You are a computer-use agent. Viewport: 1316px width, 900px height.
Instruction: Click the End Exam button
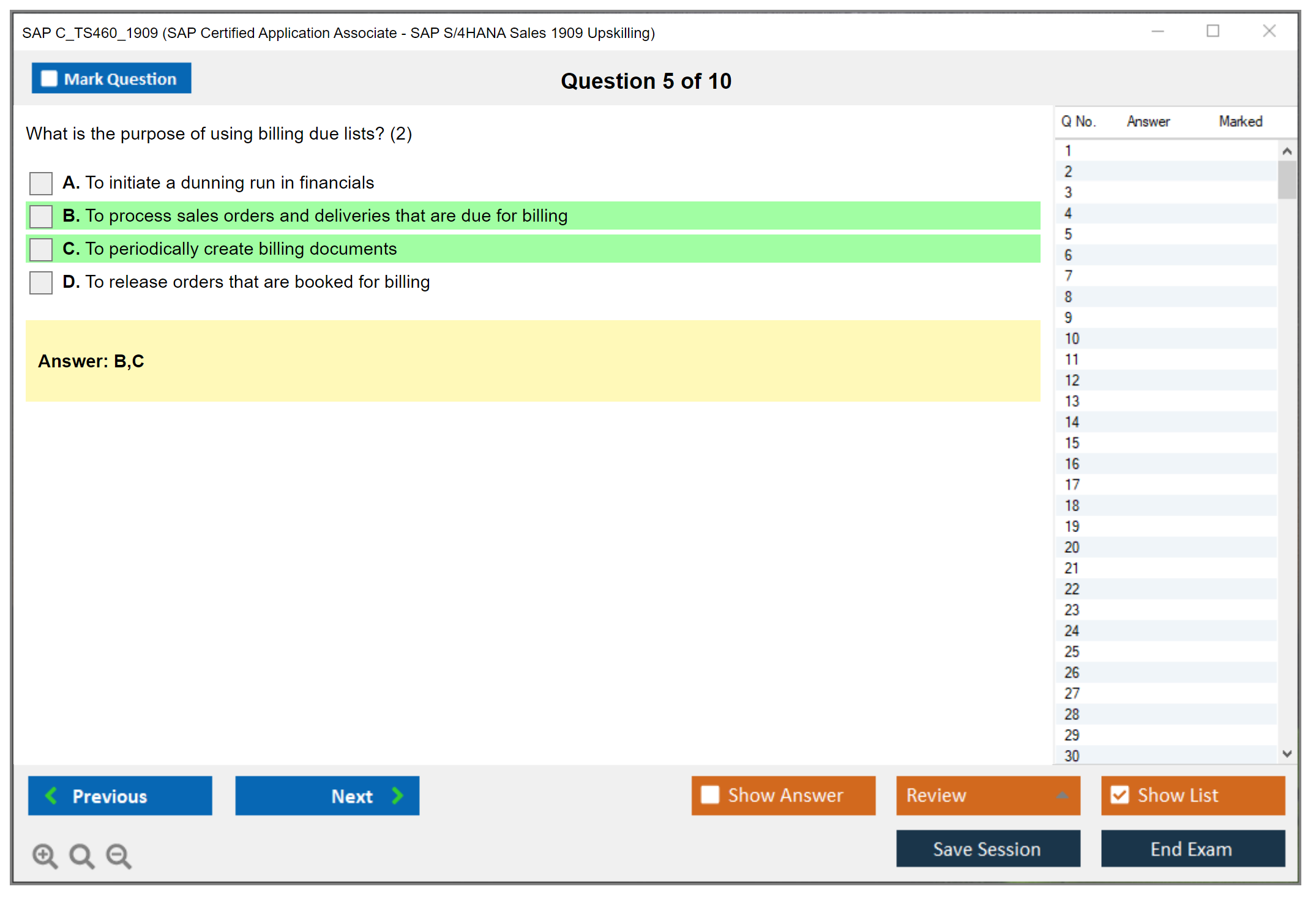click(x=1192, y=849)
